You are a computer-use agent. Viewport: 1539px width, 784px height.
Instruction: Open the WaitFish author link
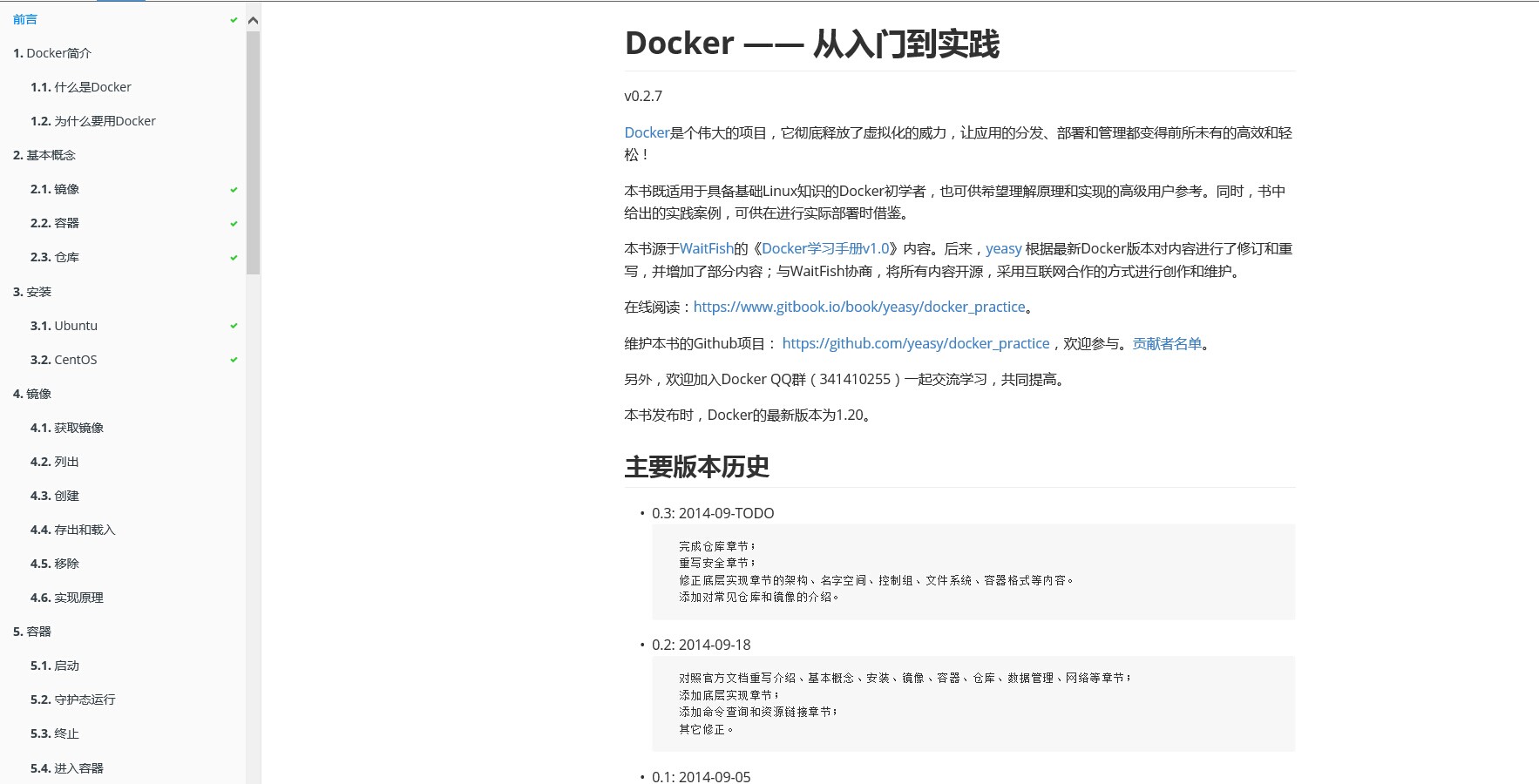(x=707, y=248)
